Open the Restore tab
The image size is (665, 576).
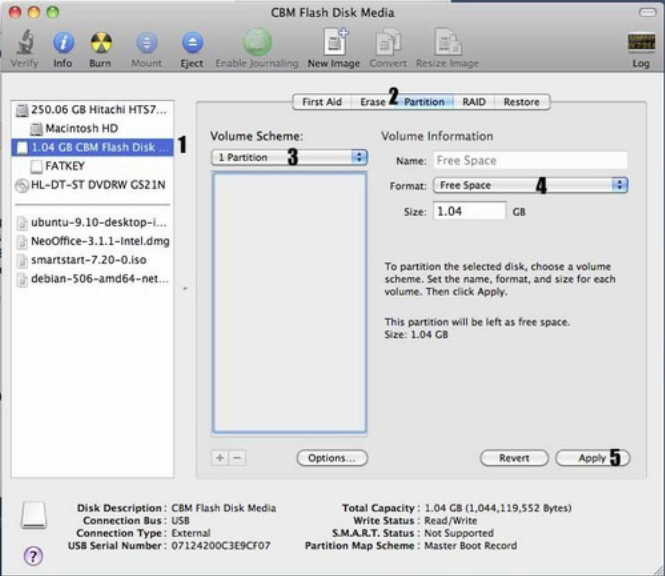click(522, 102)
